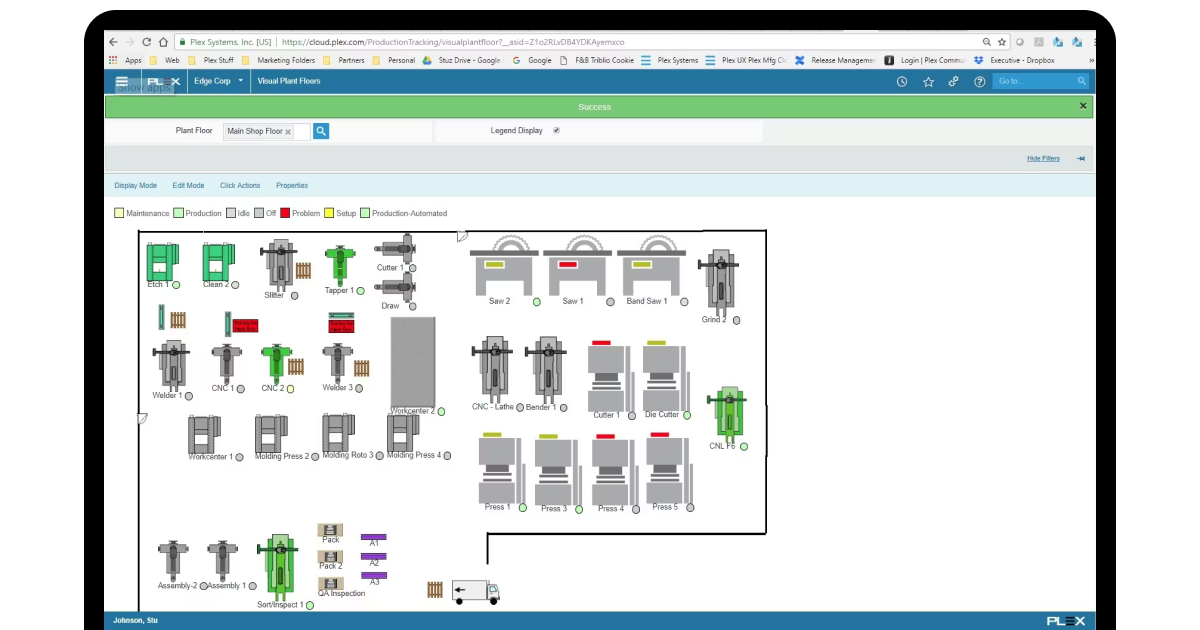Click the Hide Filters link

[1043, 159]
